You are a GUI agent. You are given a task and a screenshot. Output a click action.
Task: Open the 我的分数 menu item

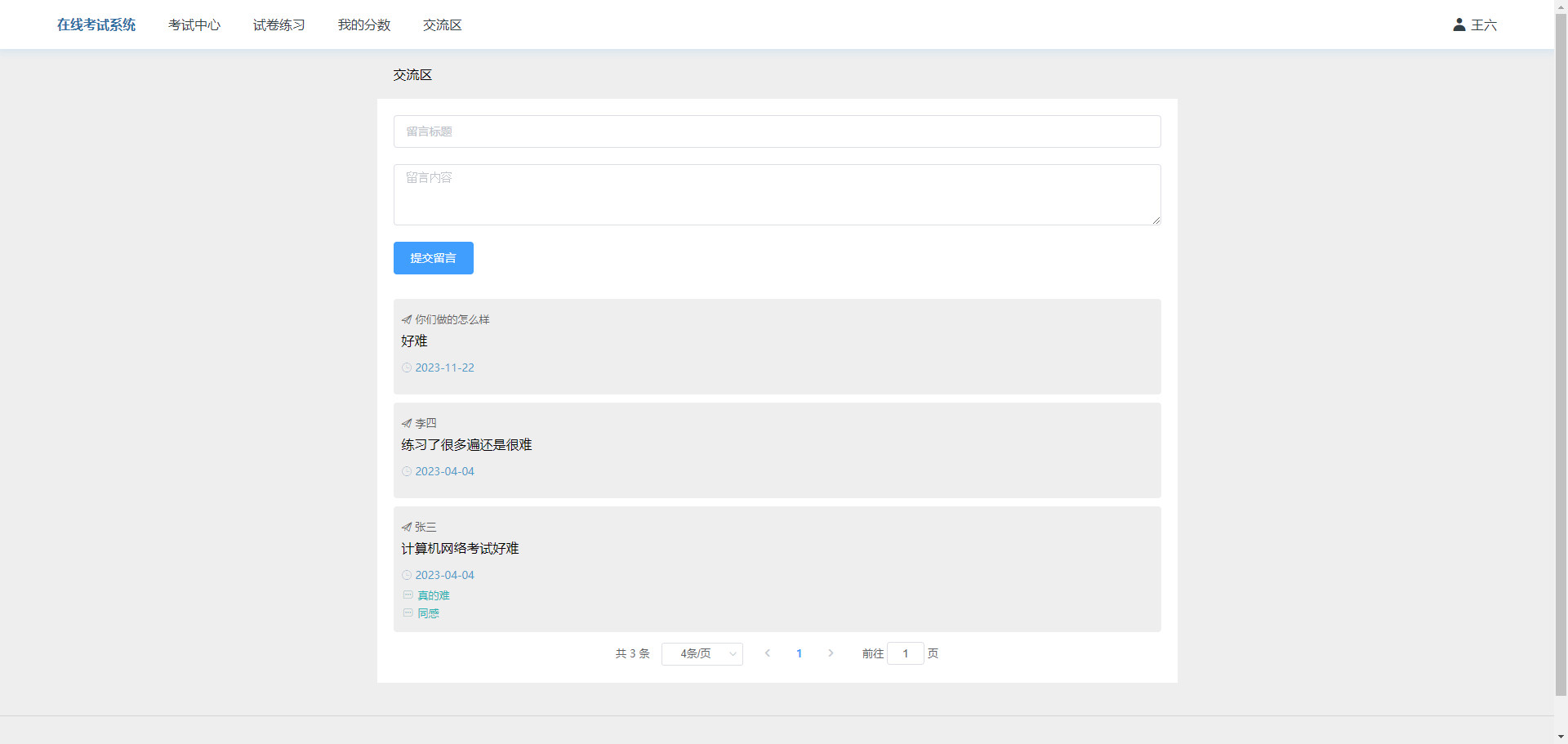point(364,25)
